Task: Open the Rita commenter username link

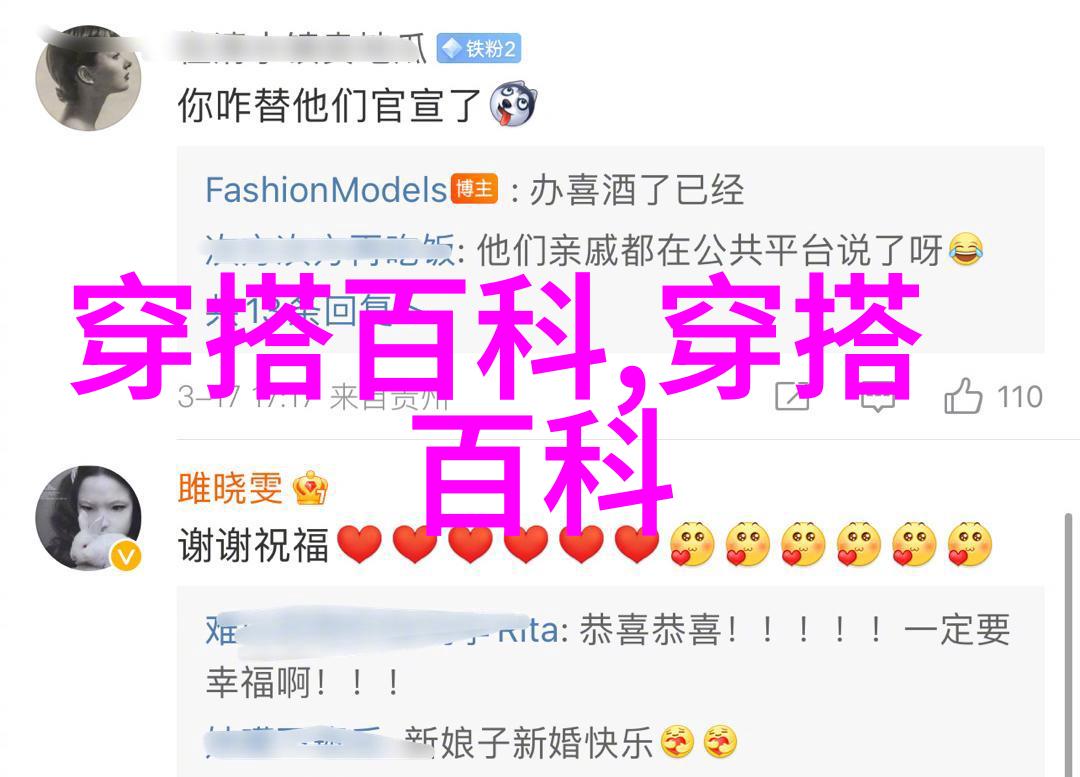Action: tap(382, 631)
